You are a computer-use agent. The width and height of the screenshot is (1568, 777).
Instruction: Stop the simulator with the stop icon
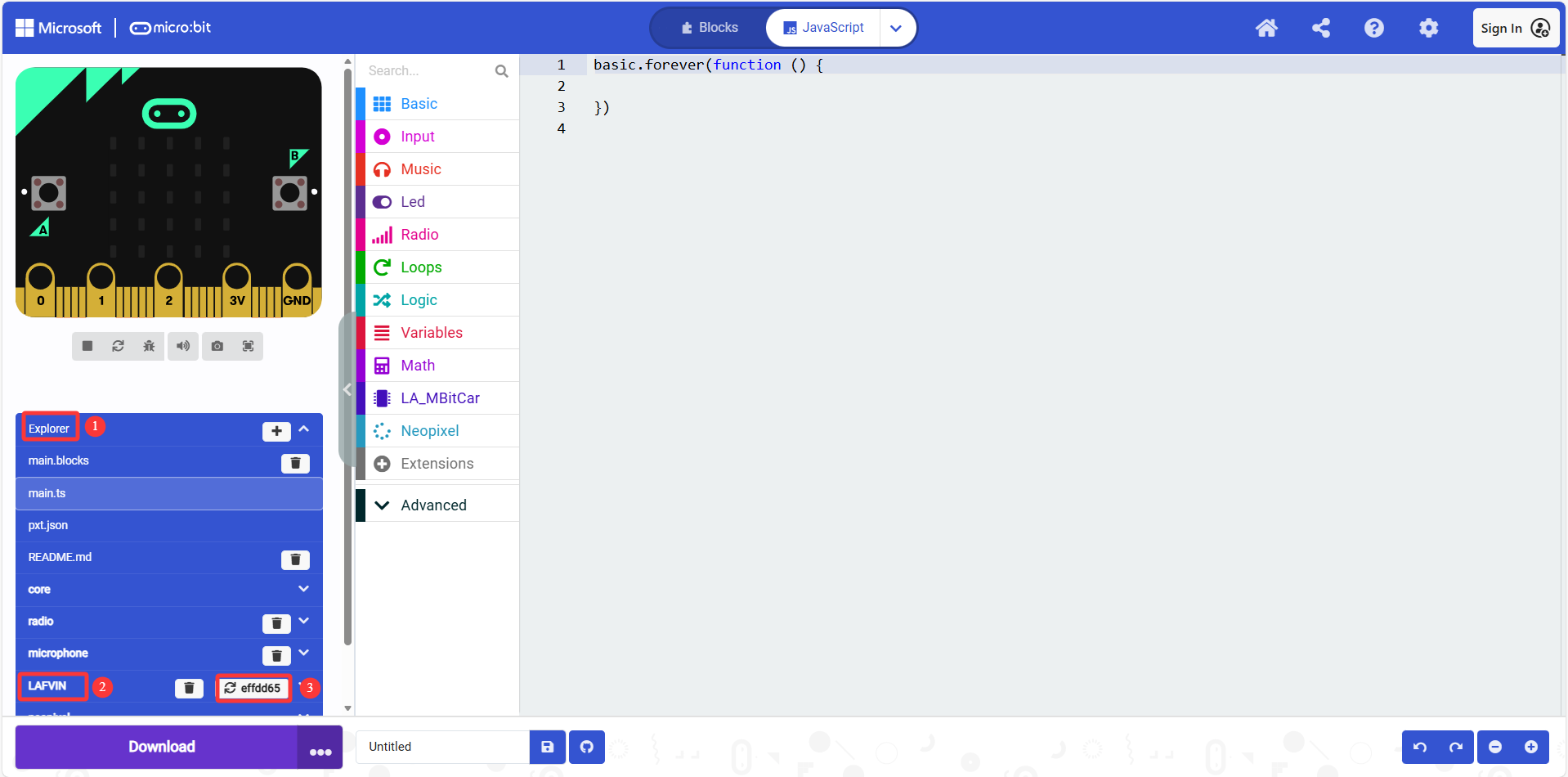tap(87, 346)
